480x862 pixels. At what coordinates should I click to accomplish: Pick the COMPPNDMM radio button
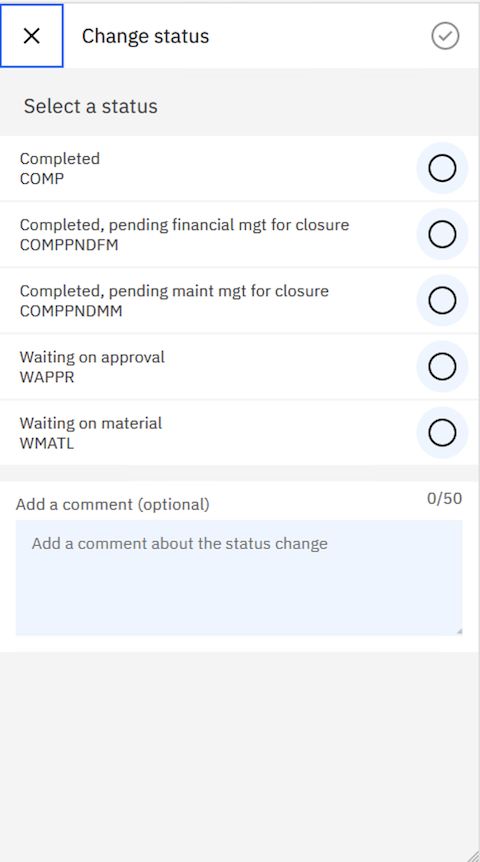pos(442,300)
